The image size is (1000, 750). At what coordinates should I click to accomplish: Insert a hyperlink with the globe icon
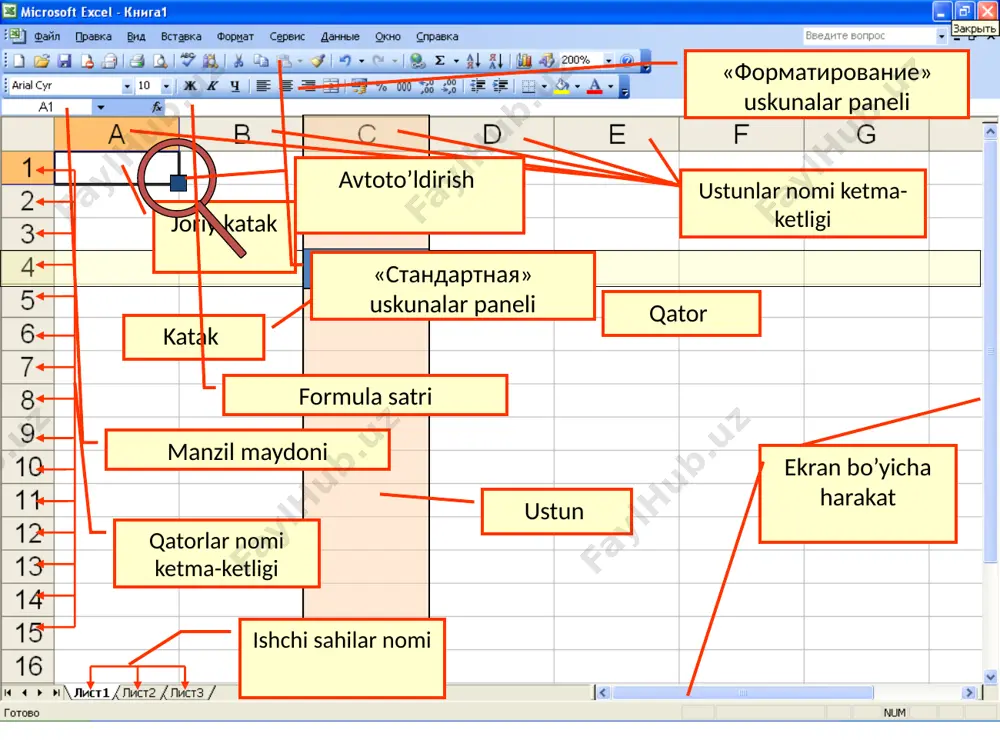click(x=417, y=61)
